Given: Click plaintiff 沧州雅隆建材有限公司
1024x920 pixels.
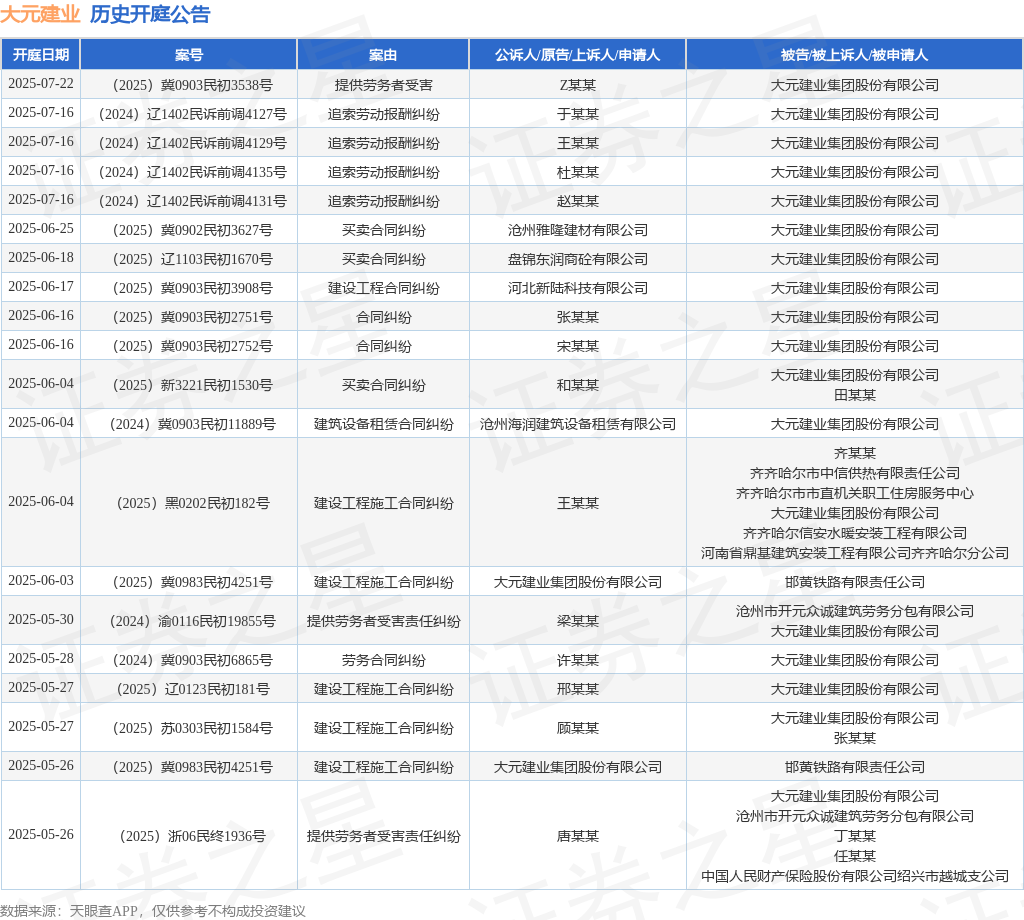Looking at the screenshot, I should point(577,230).
